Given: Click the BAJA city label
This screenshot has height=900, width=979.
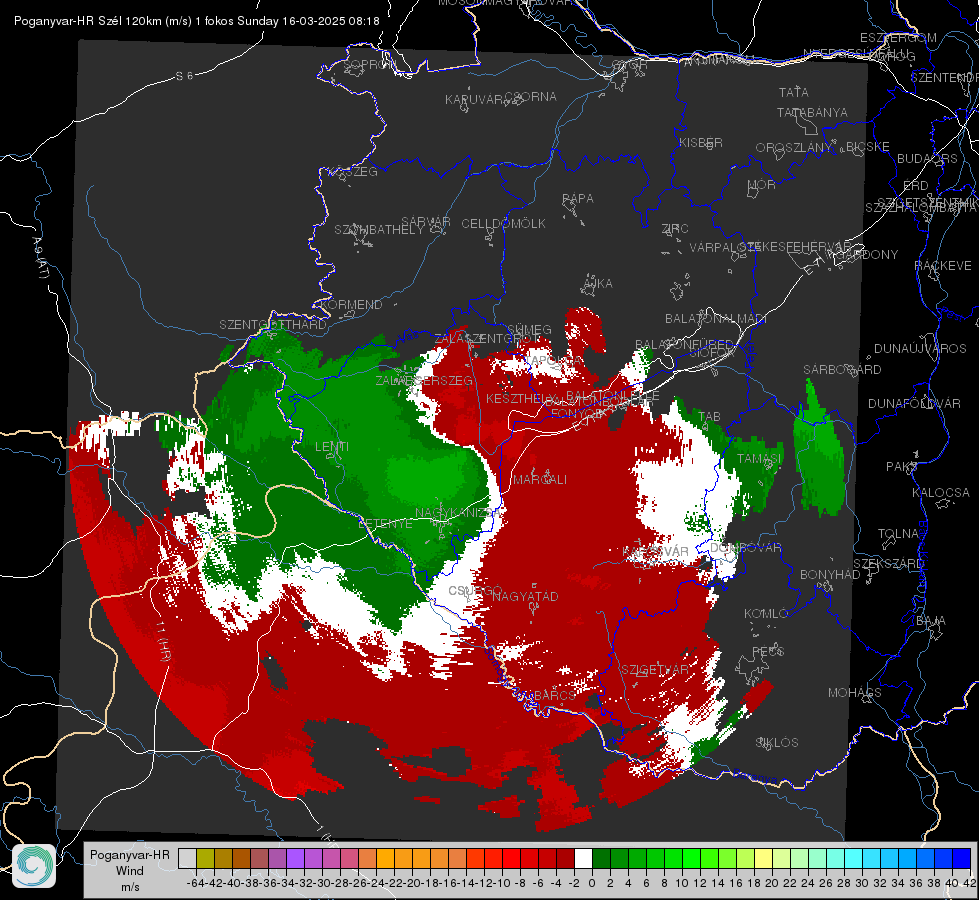Looking at the screenshot, I should 930,620.
